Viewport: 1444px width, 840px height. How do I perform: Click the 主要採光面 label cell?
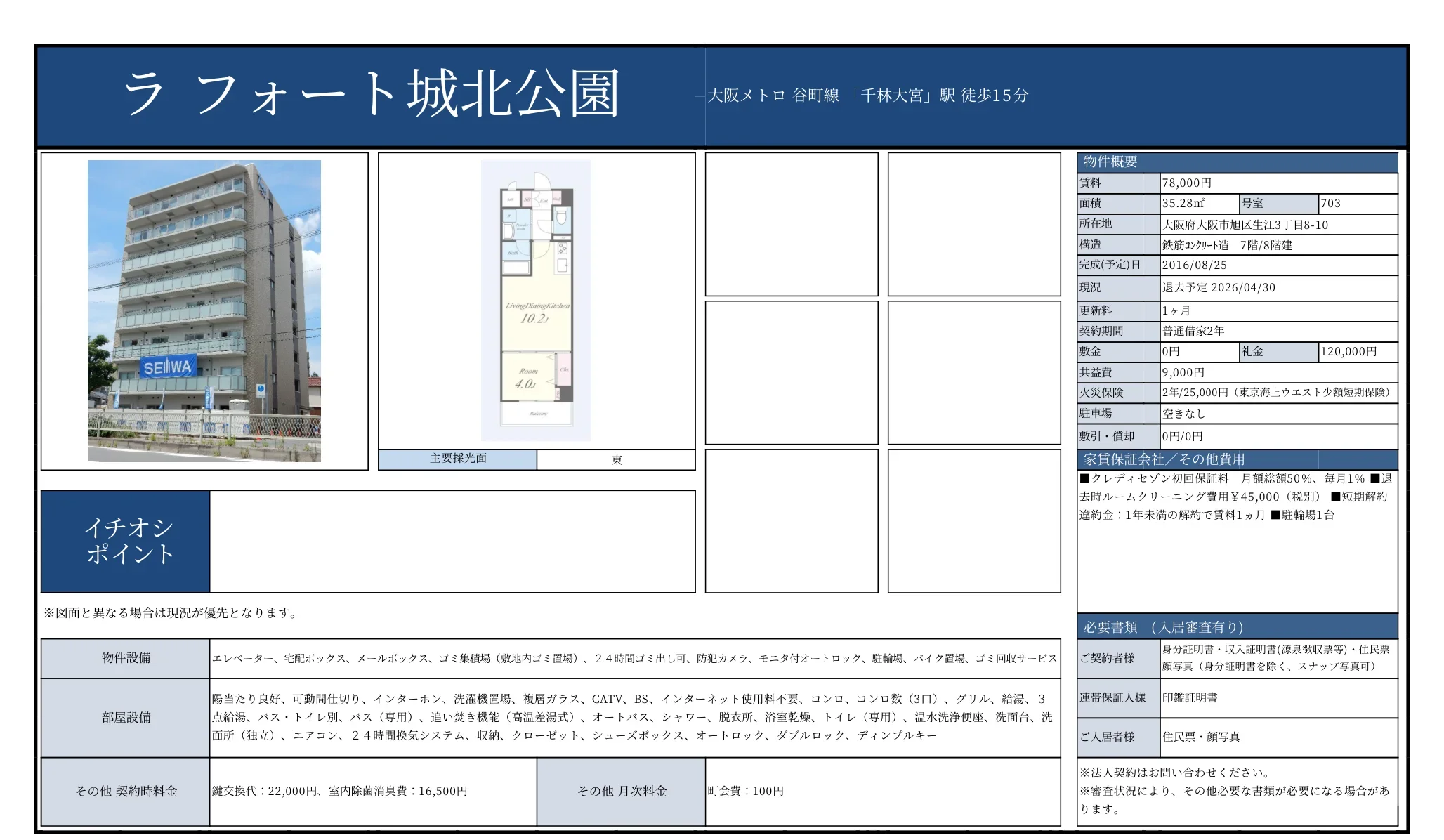pyautogui.click(x=458, y=459)
